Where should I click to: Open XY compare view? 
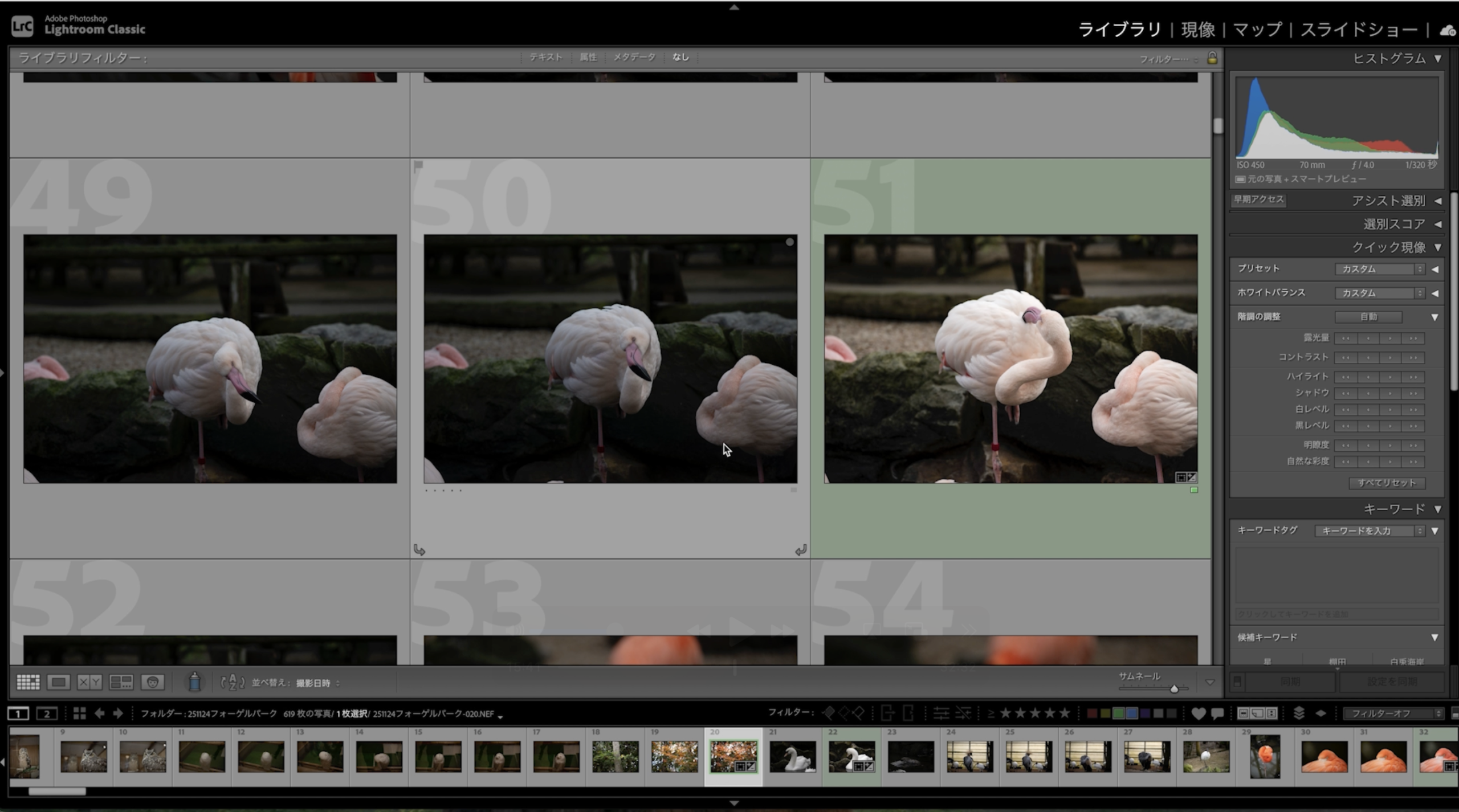click(89, 682)
